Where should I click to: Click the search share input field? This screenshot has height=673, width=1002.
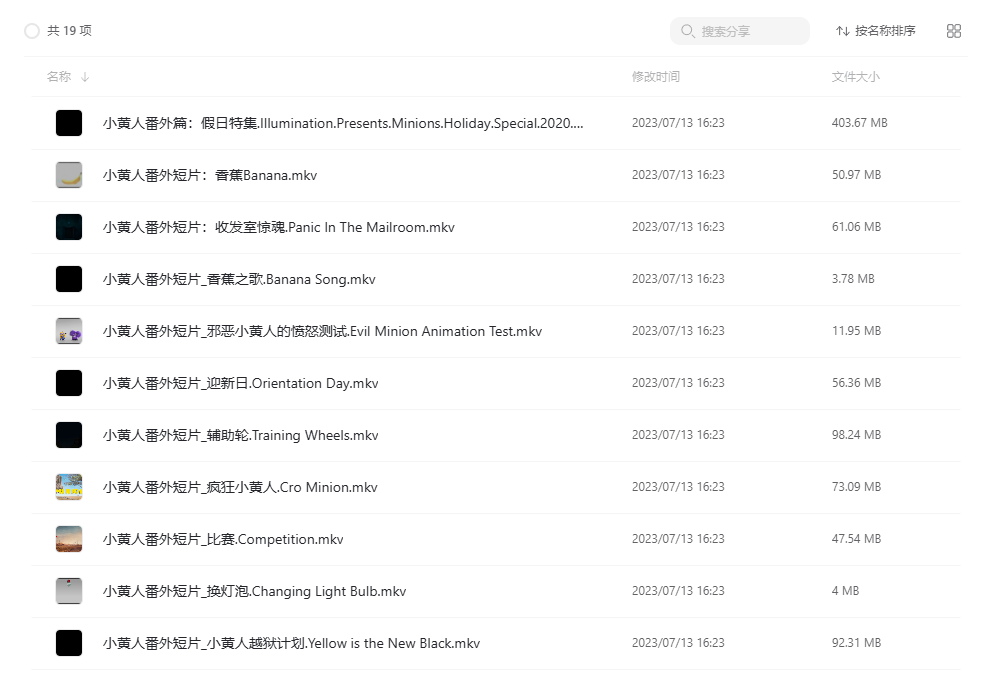pyautogui.click(x=750, y=31)
